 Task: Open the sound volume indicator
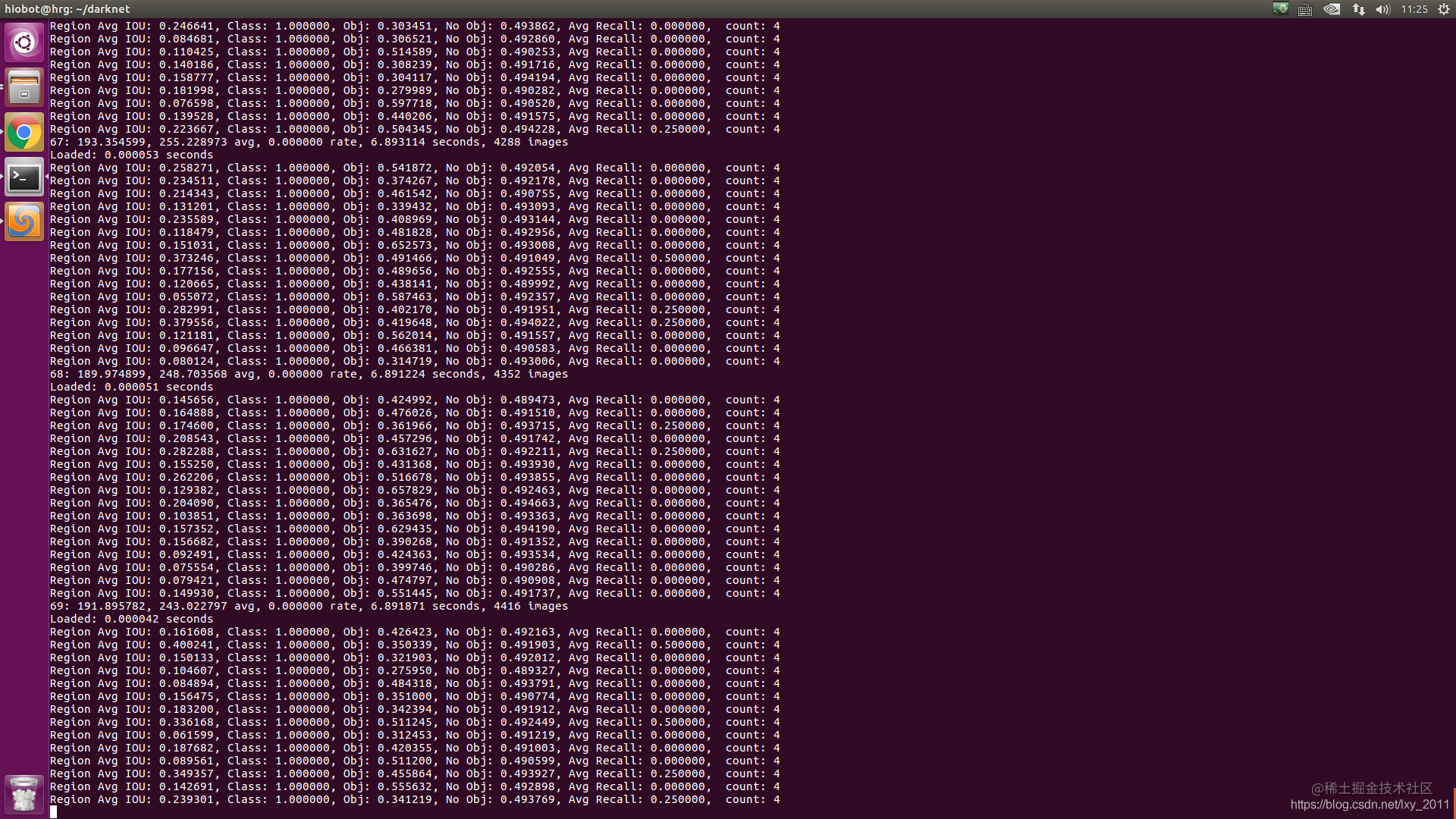point(1383,9)
